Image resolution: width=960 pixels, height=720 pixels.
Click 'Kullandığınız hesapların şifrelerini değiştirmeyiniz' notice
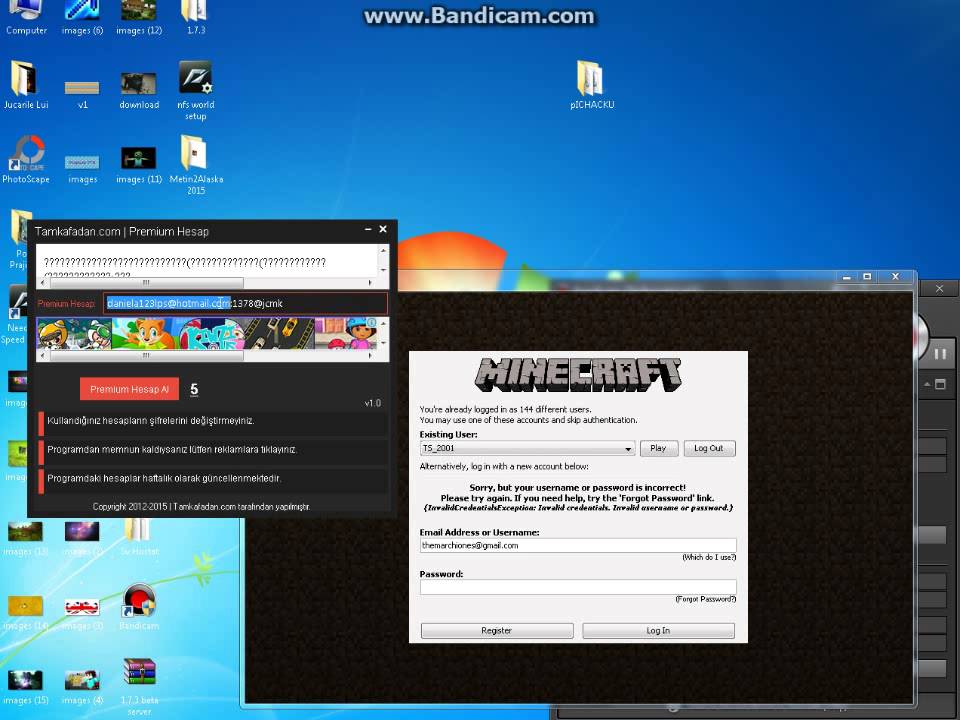point(151,421)
